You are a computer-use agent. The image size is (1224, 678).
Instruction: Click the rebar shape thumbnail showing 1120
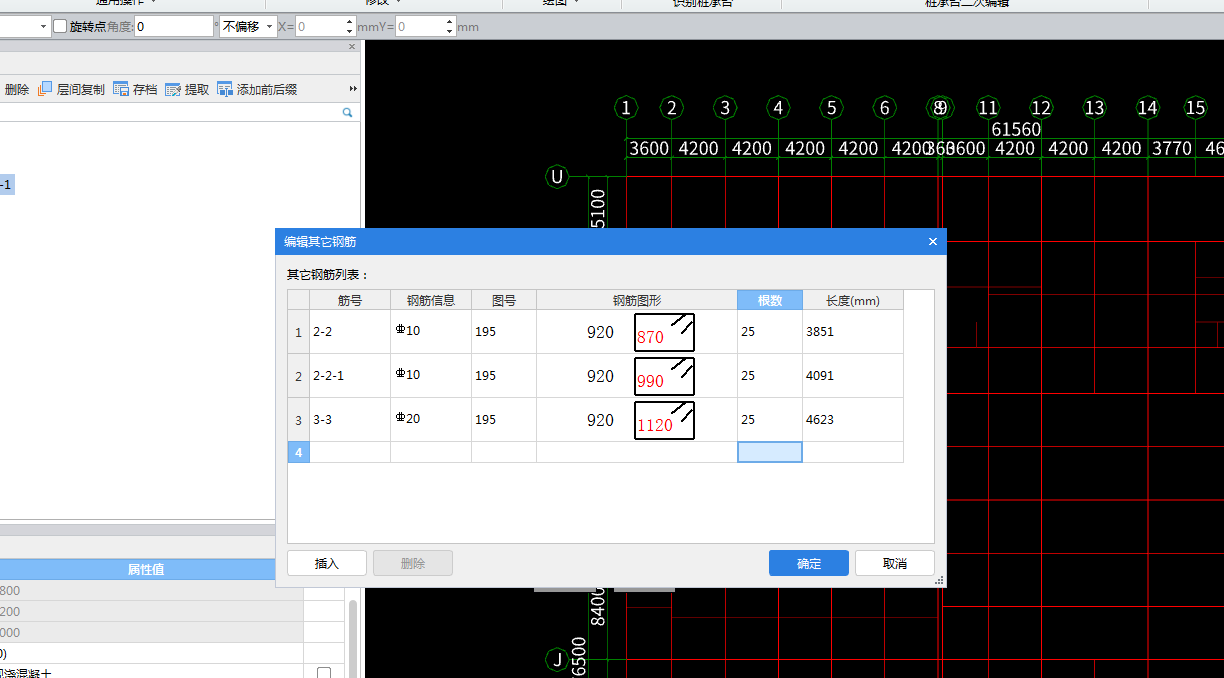(664, 420)
